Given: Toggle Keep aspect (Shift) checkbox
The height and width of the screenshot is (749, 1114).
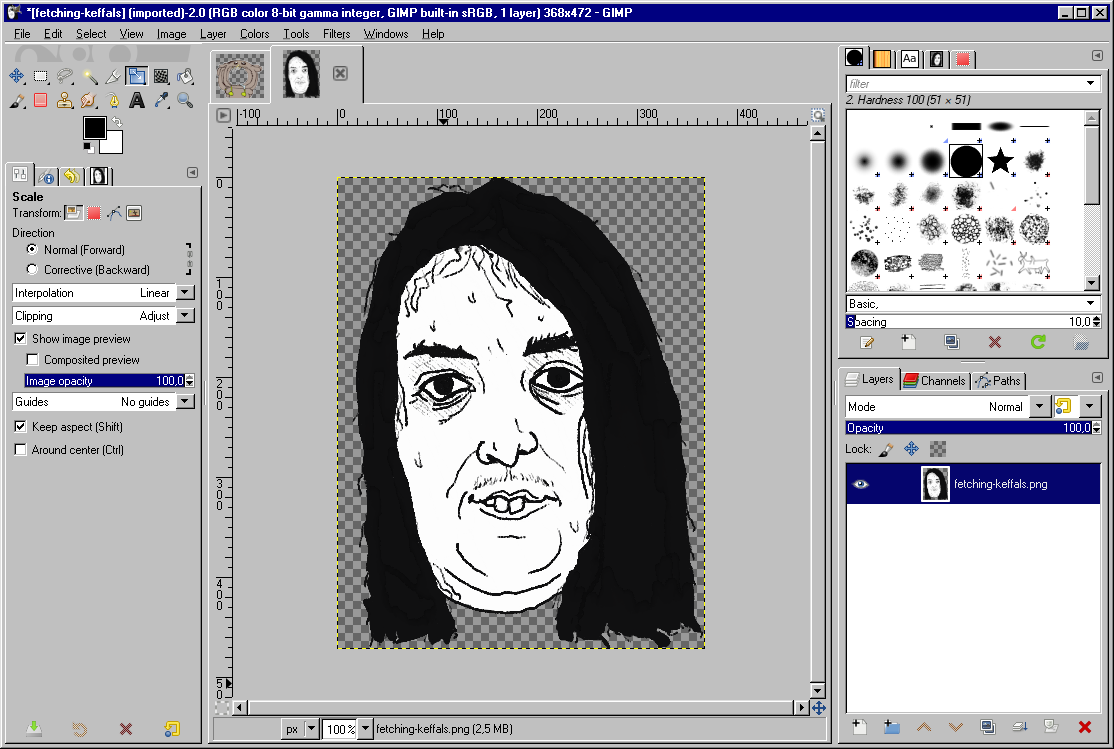Looking at the screenshot, I should tap(21, 426).
